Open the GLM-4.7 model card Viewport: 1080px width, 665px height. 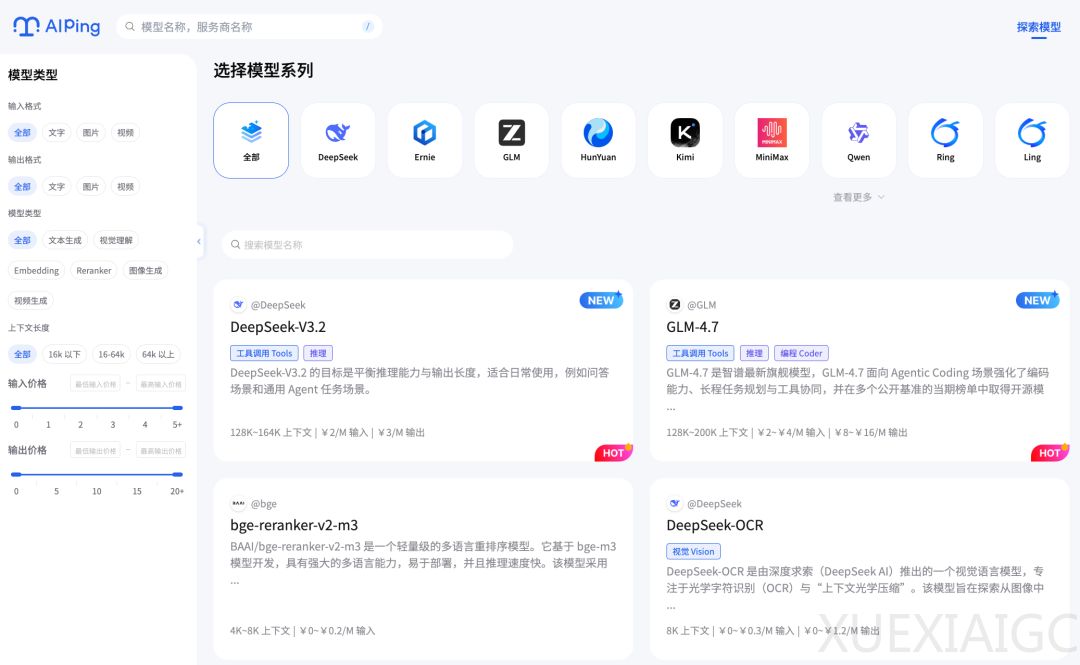[x=861, y=370]
